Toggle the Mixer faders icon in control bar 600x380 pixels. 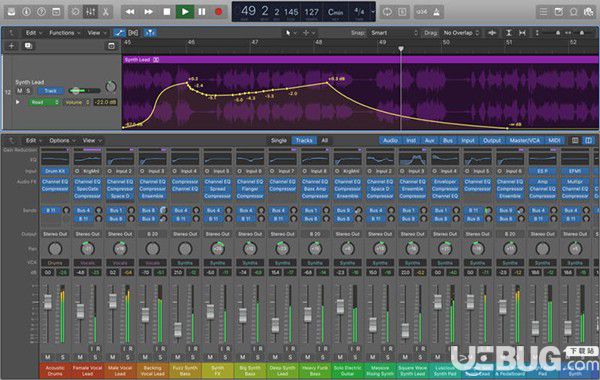tap(91, 12)
